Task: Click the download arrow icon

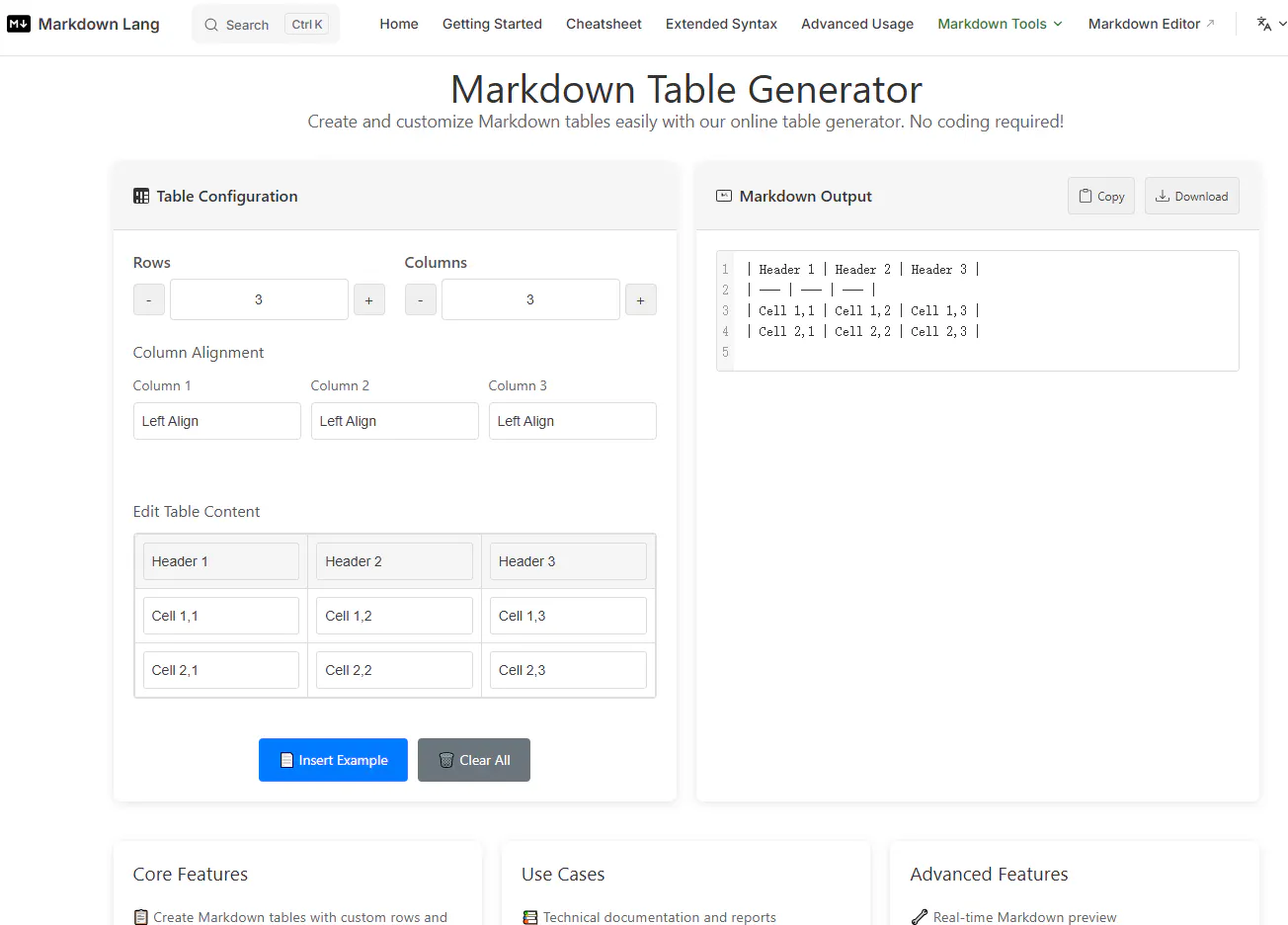Action: point(1163,196)
